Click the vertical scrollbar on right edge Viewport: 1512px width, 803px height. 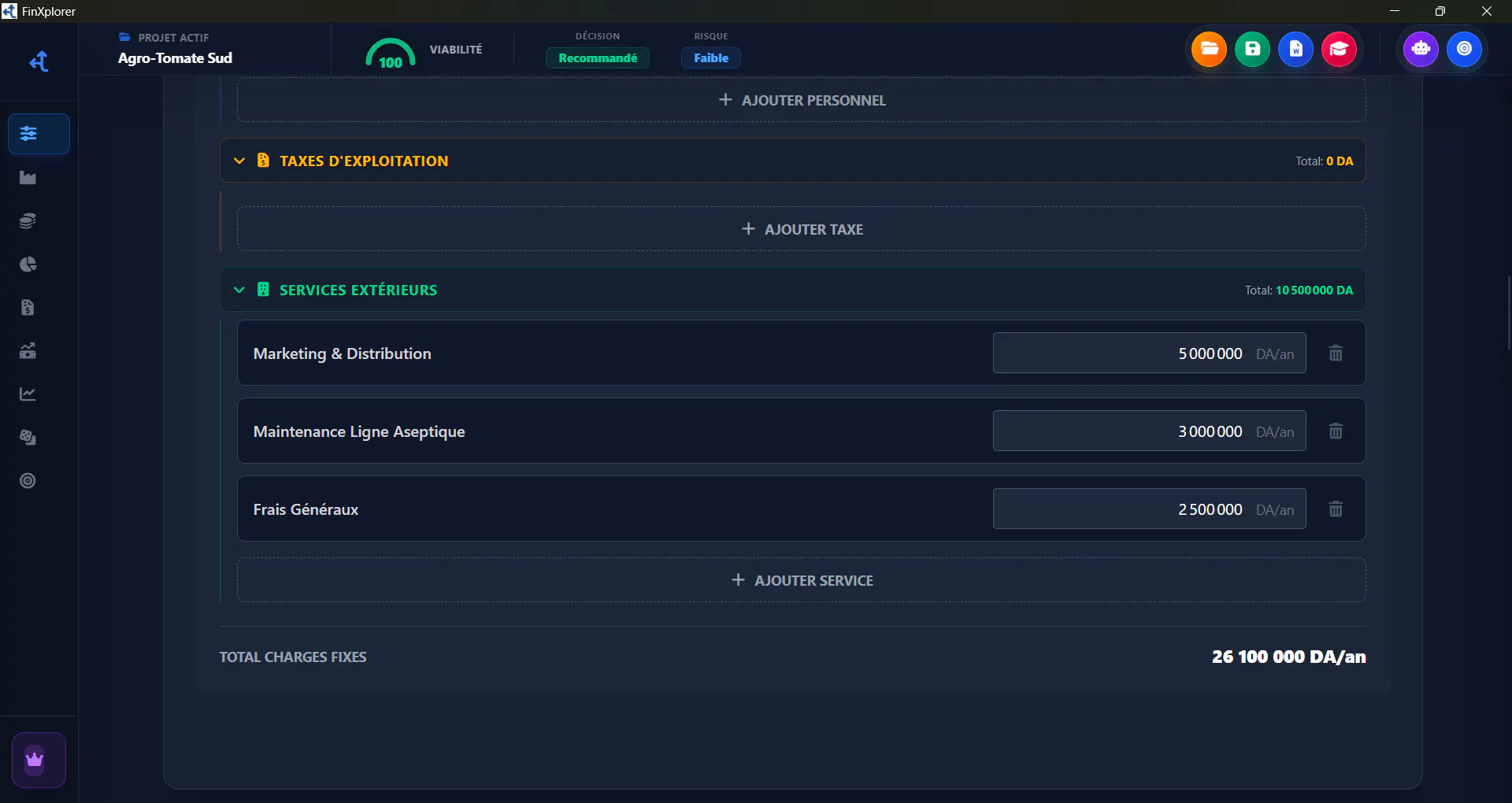pos(1508,313)
